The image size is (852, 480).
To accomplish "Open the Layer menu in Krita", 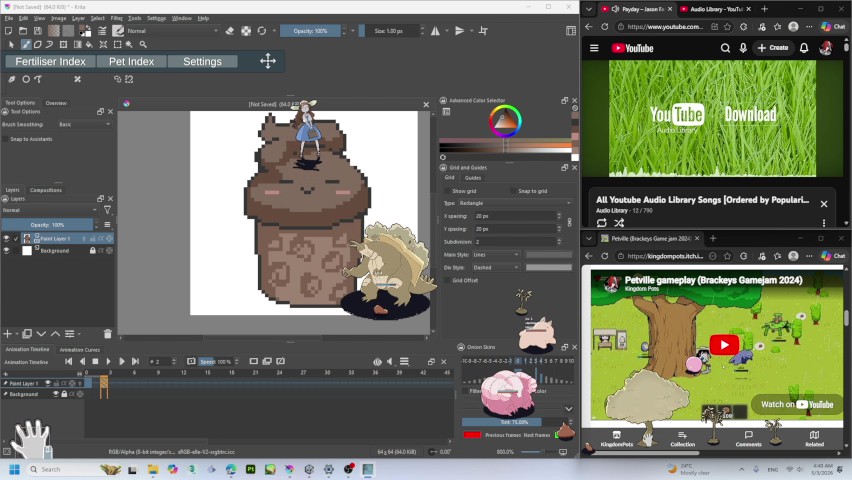I will tap(78, 18).
